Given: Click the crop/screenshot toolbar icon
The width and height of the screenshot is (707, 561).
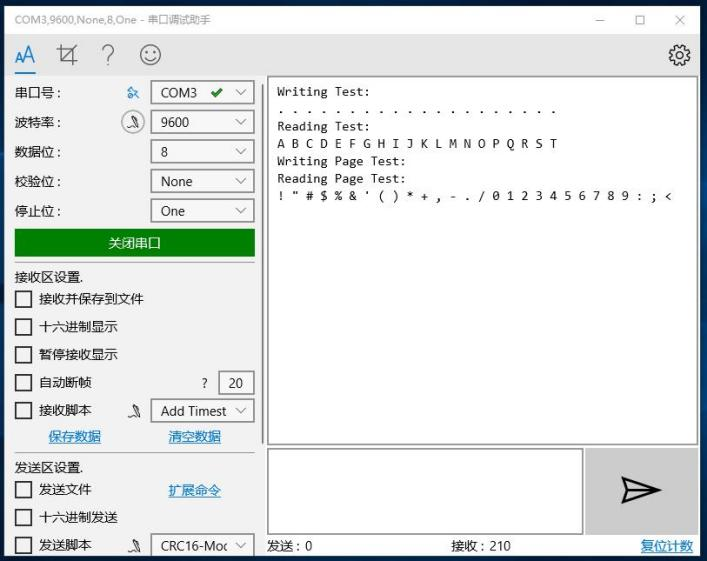Looking at the screenshot, I should click(x=67, y=55).
